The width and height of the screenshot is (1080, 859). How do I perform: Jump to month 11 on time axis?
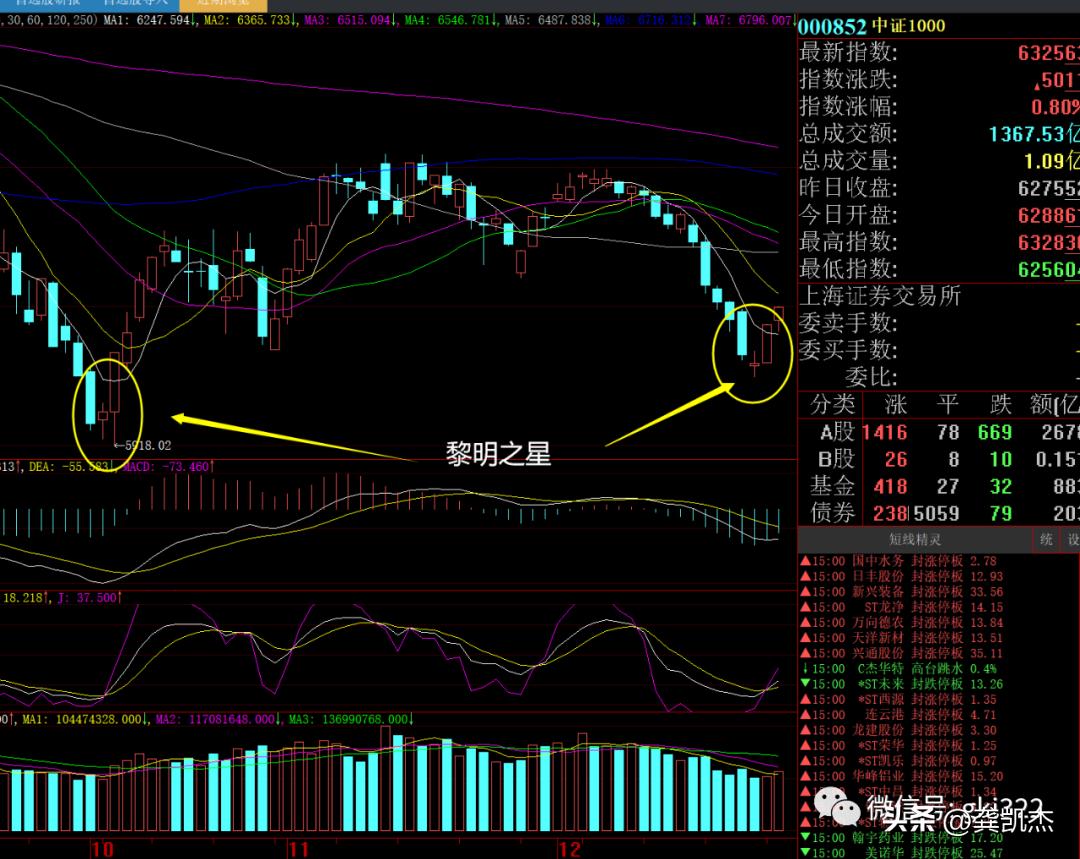pyautogui.click(x=298, y=849)
